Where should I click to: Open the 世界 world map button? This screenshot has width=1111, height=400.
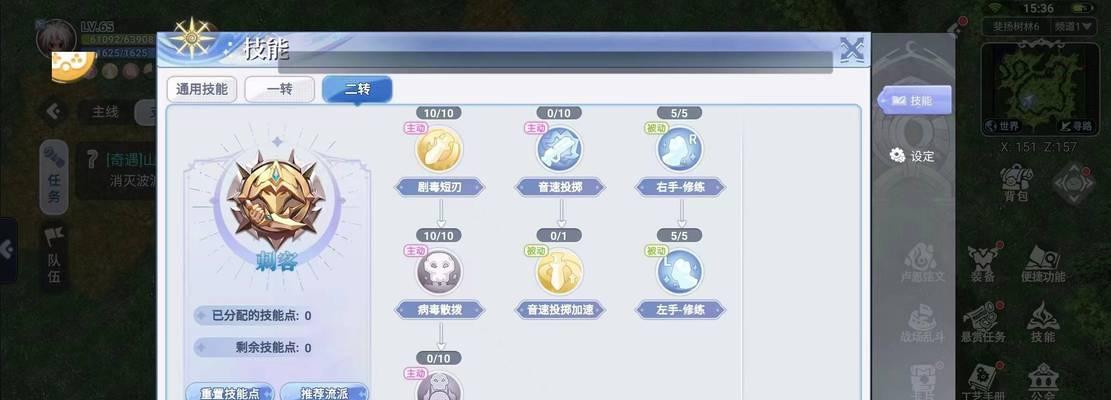point(1003,126)
